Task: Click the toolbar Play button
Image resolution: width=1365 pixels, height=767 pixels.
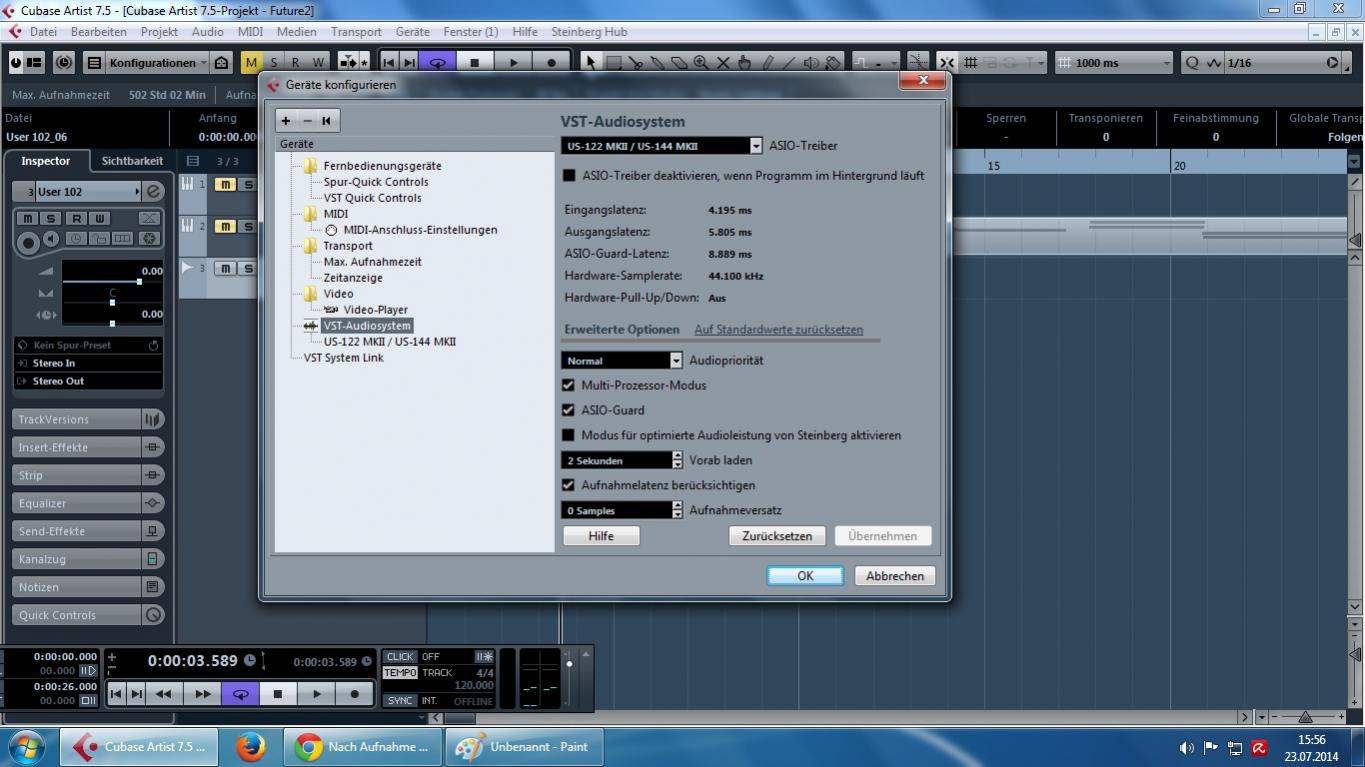Action: (513, 62)
